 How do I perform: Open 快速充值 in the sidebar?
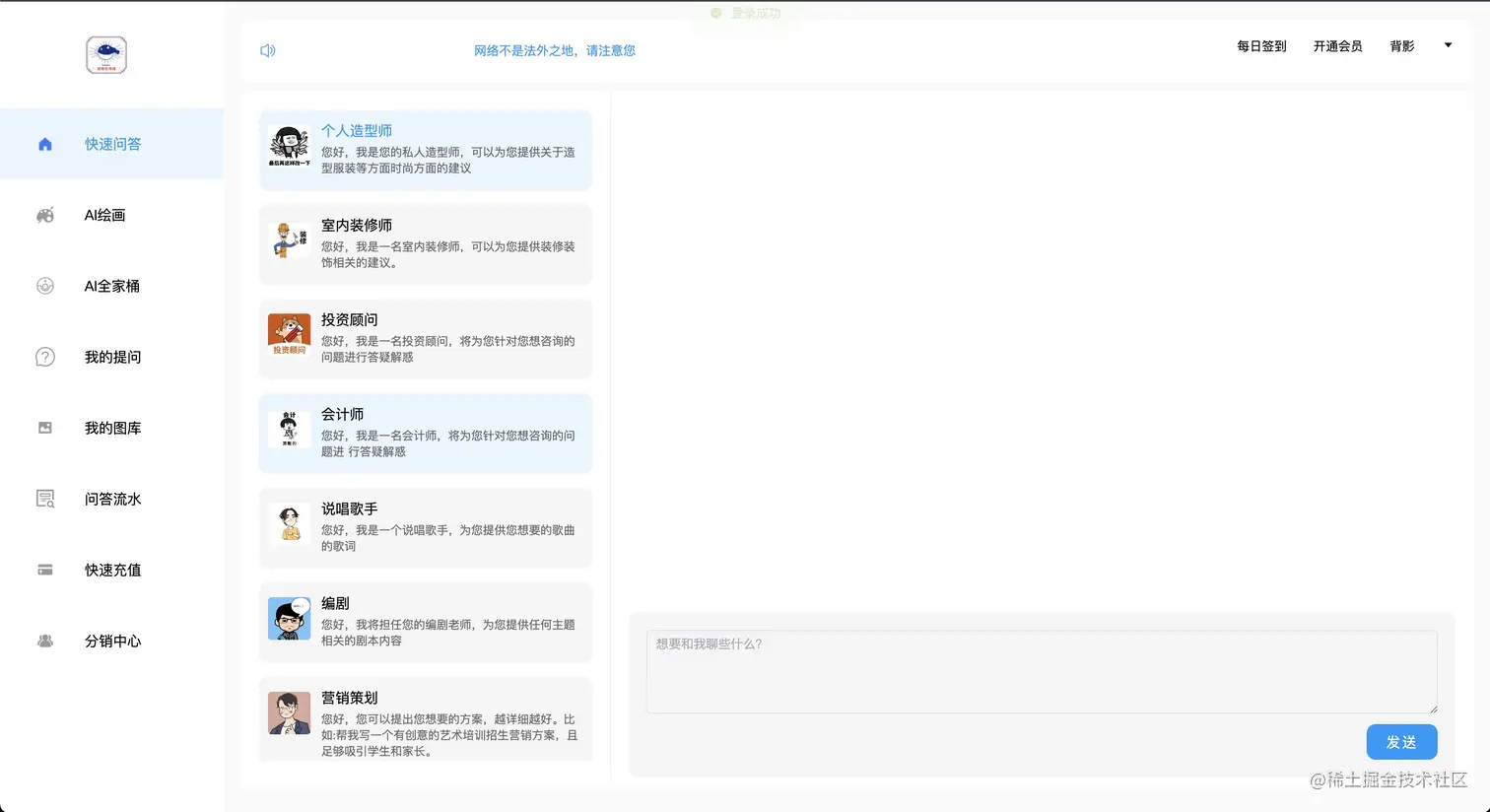(x=112, y=570)
